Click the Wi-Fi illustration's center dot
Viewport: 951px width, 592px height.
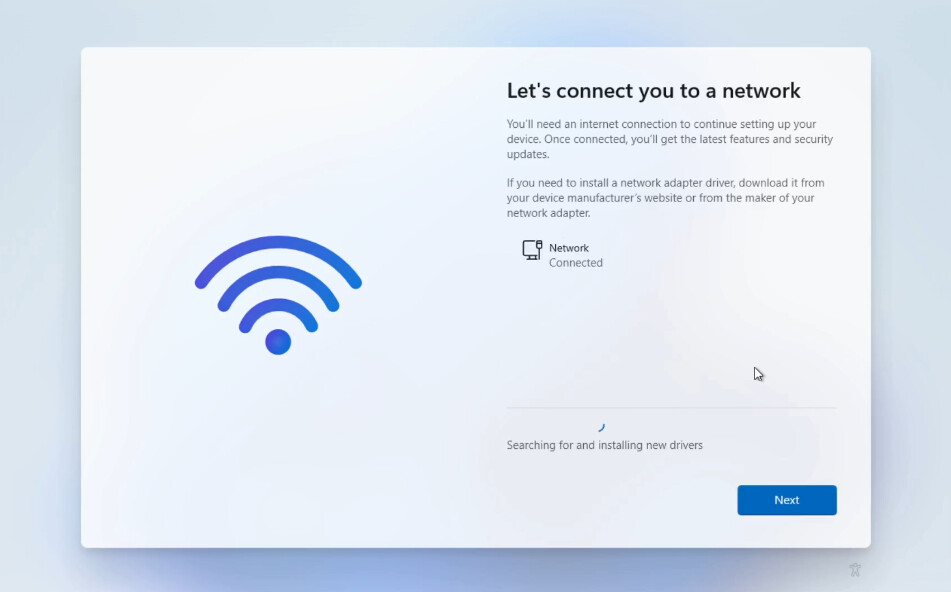(278, 342)
